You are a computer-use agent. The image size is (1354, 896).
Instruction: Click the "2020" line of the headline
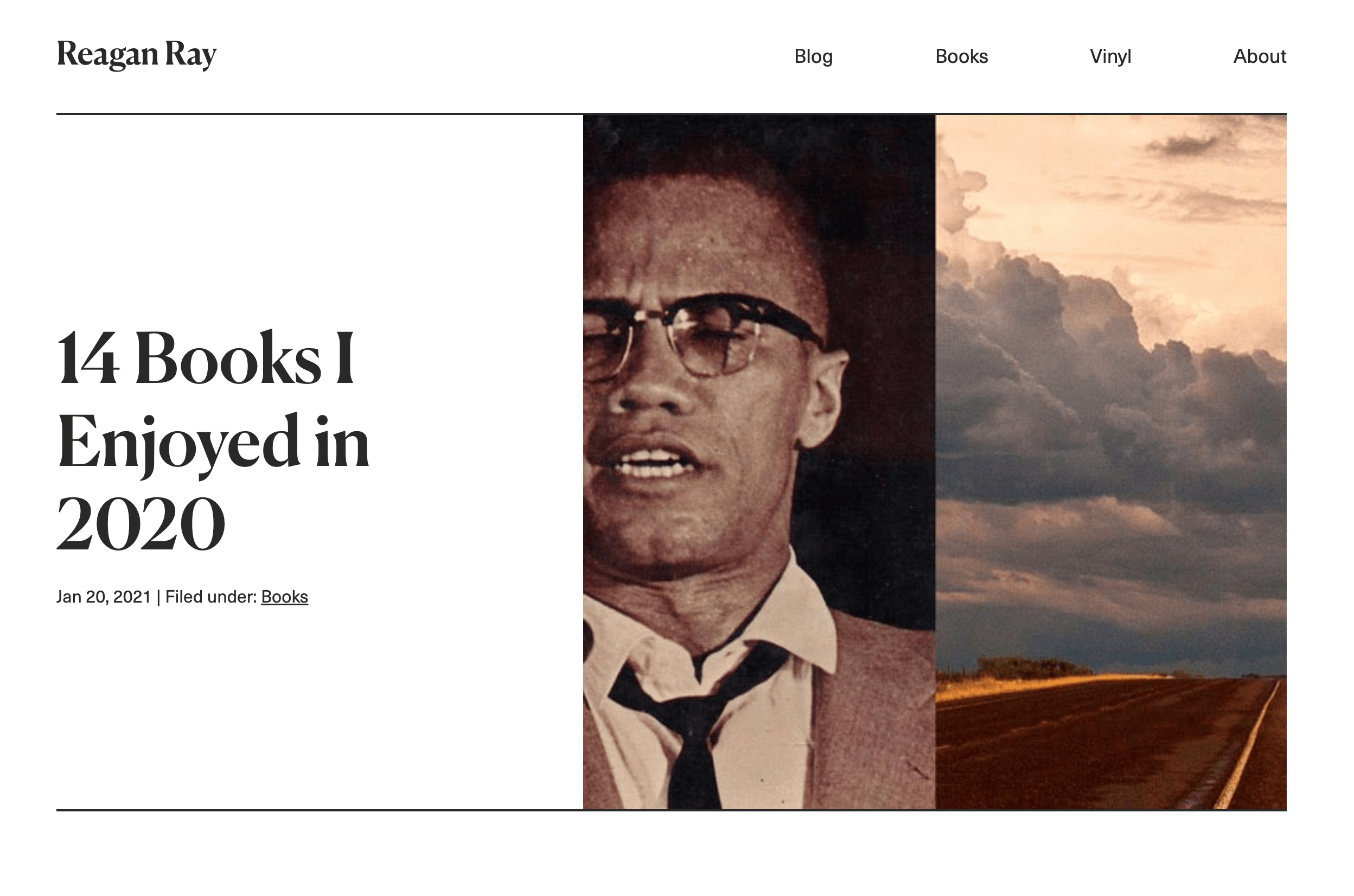pos(140,523)
